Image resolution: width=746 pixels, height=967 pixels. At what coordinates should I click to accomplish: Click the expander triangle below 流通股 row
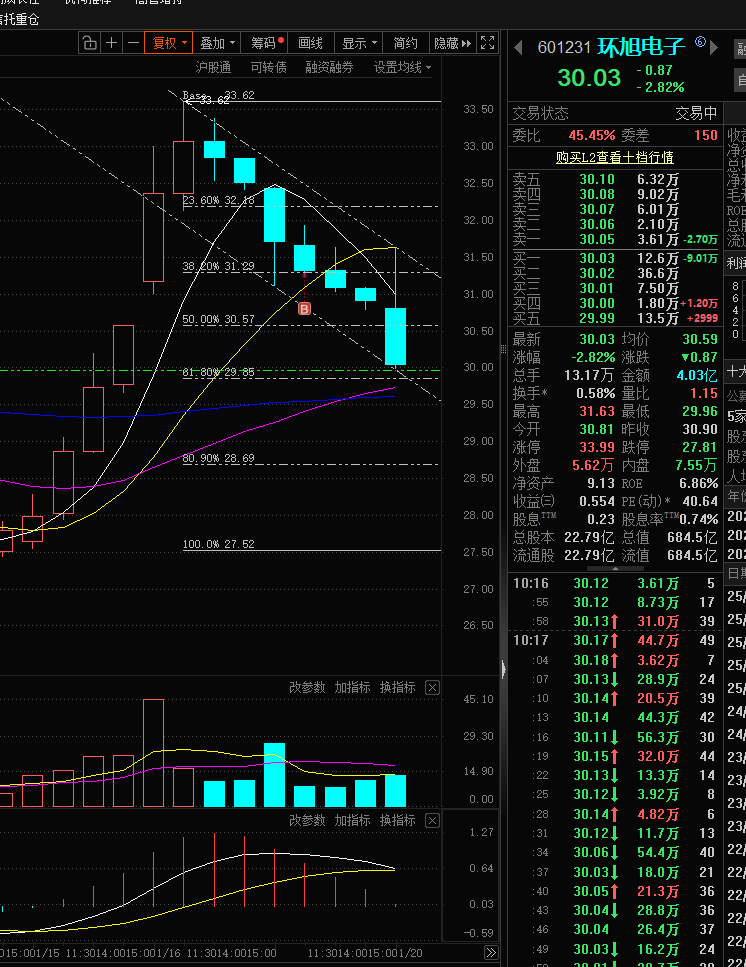coord(615,567)
